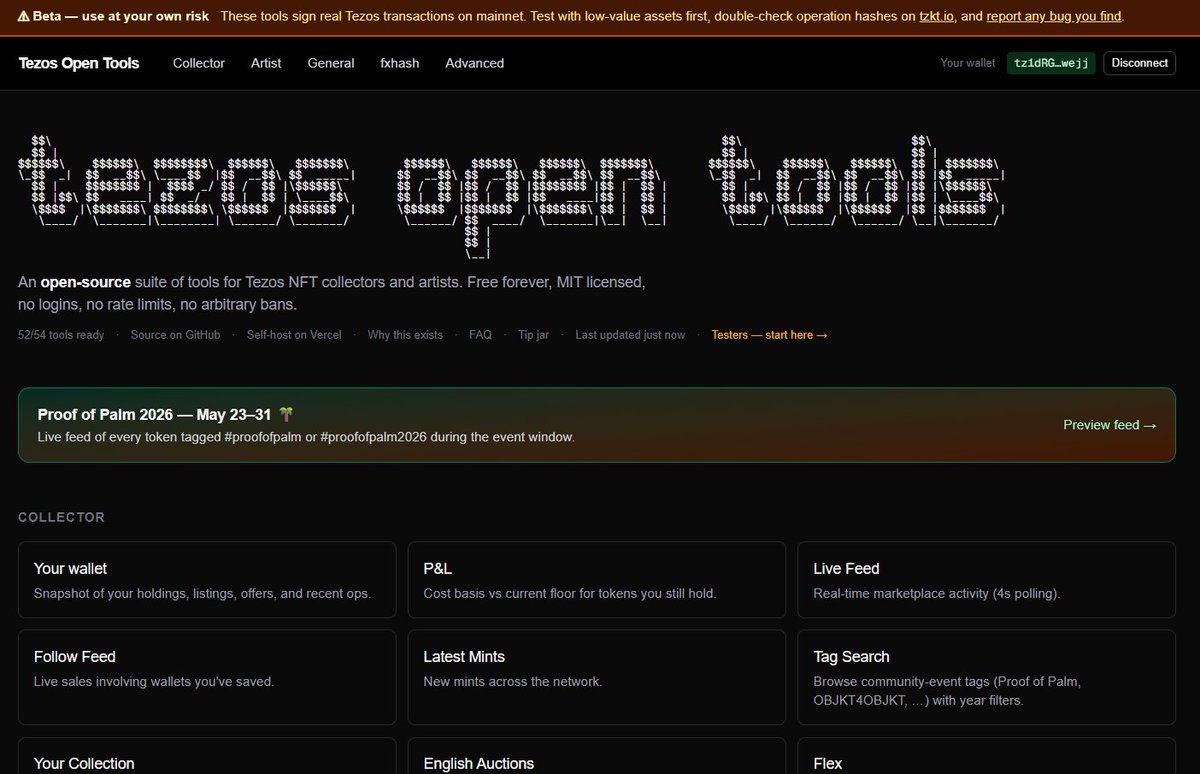The image size is (1200, 774).
Task: Open Why this exists link
Action: pyautogui.click(x=405, y=335)
